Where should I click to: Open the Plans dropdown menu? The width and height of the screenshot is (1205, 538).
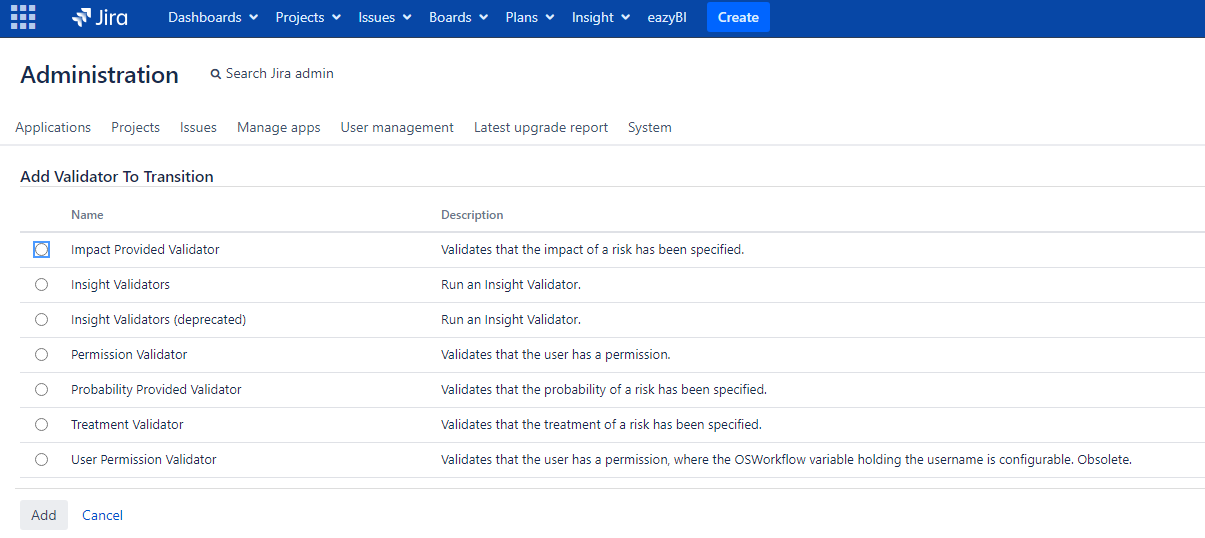click(530, 17)
